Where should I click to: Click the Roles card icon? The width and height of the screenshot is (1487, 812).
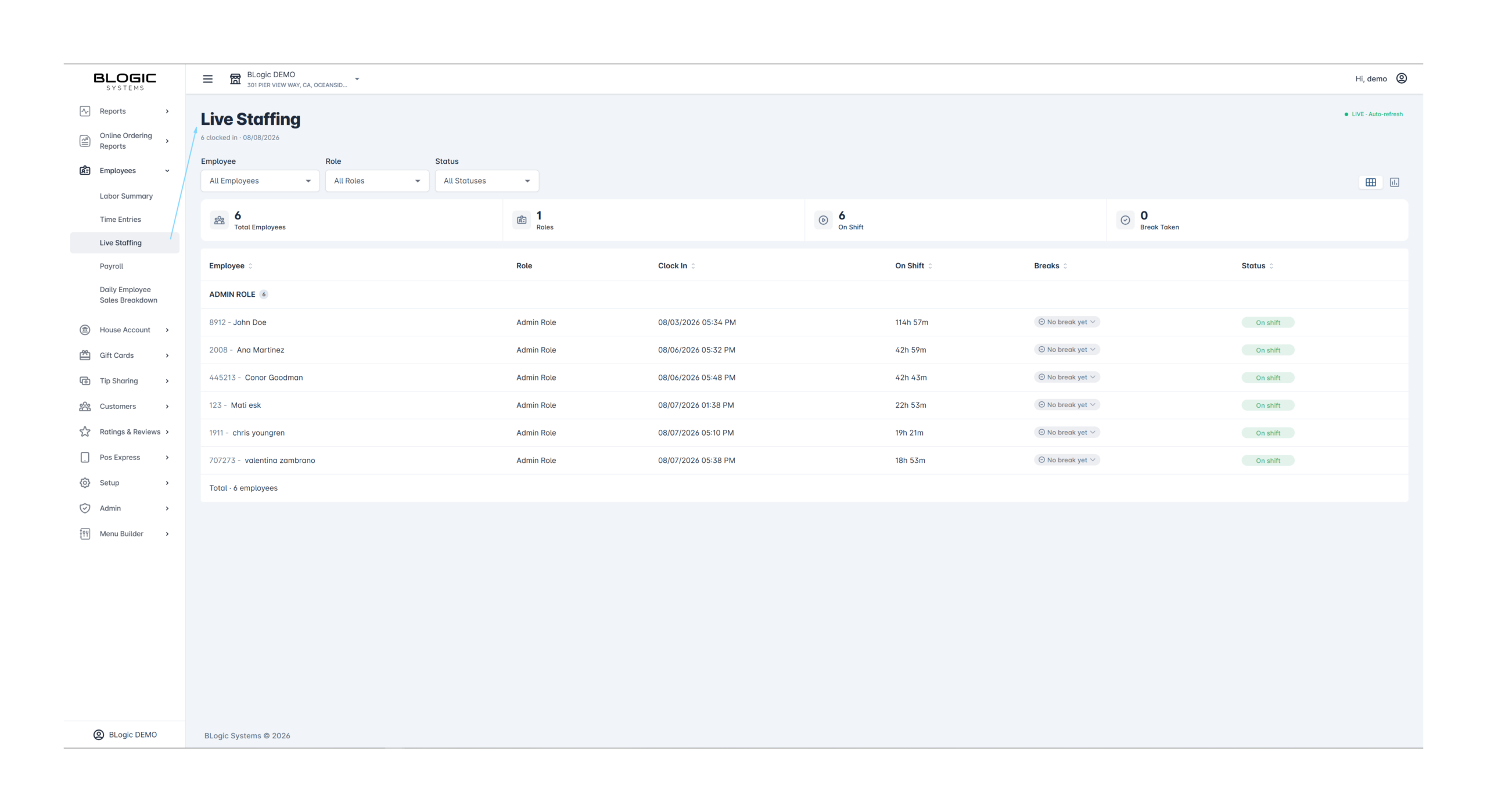coord(522,220)
